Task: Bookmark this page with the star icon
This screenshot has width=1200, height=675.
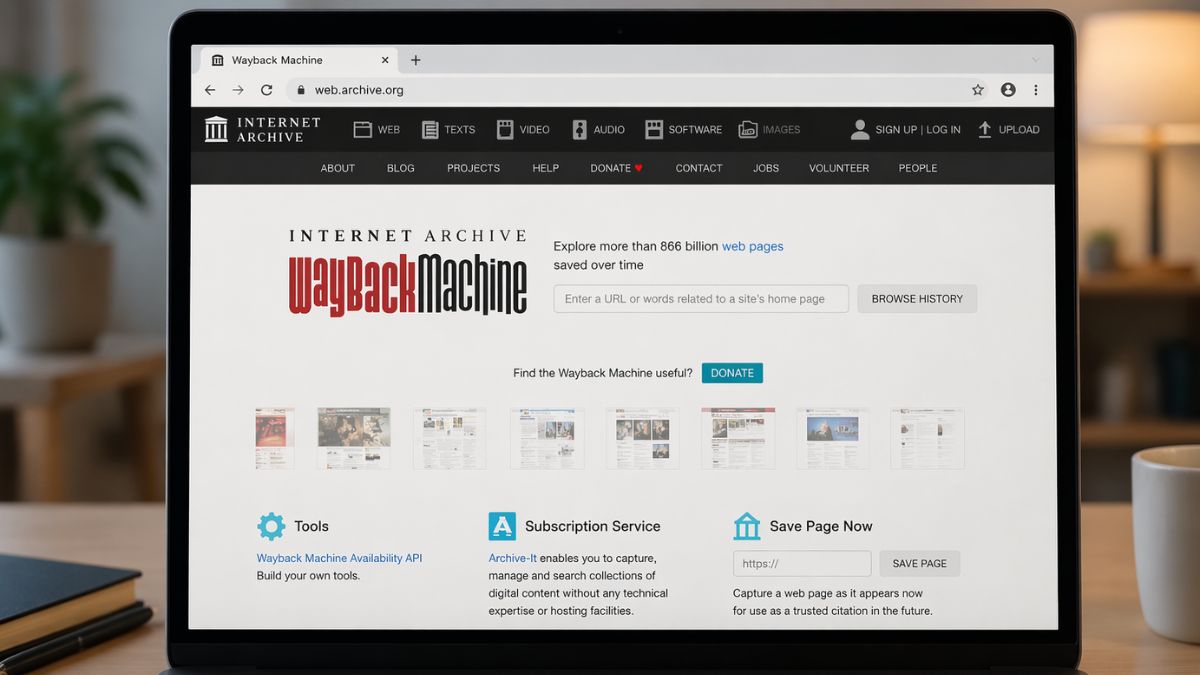Action: pos(978,90)
